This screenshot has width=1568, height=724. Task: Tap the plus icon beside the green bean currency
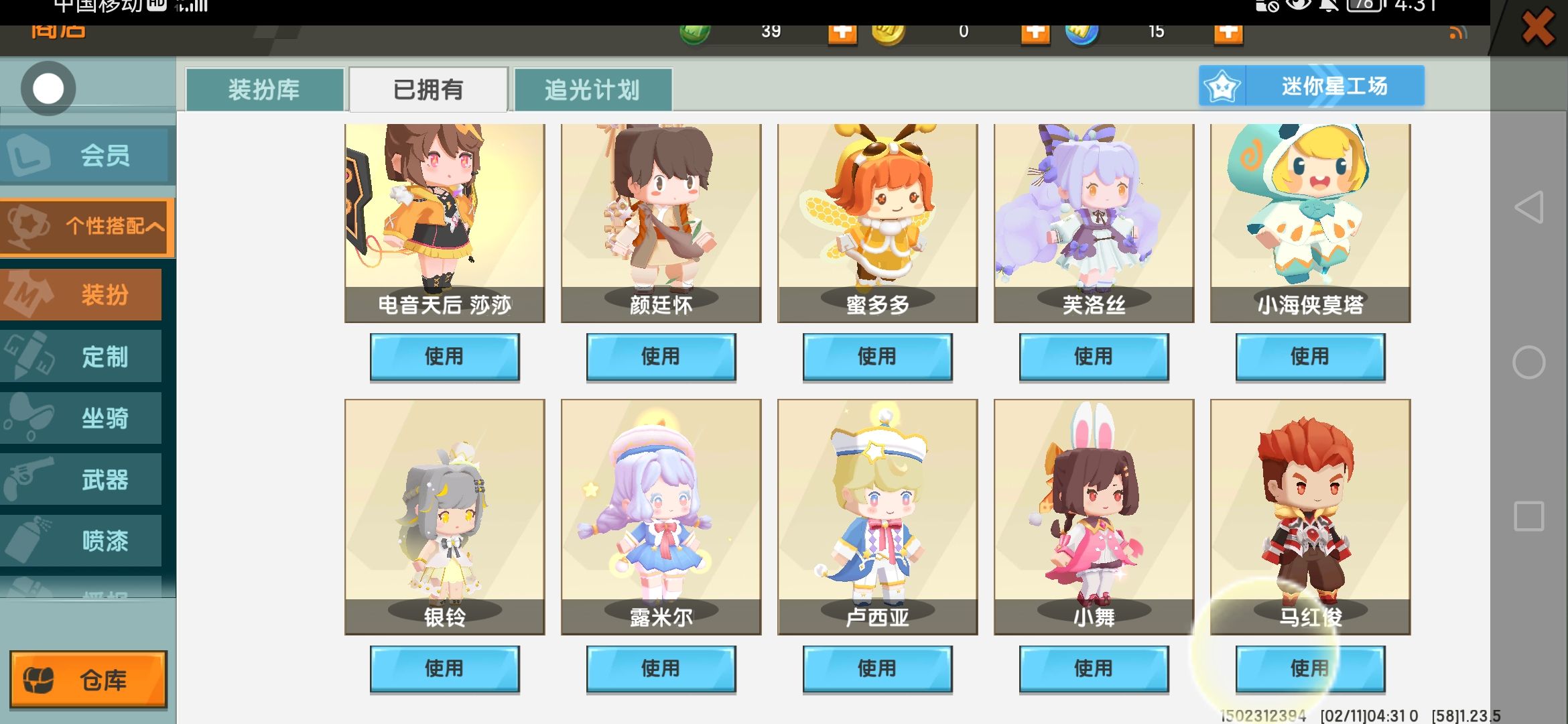tap(842, 33)
